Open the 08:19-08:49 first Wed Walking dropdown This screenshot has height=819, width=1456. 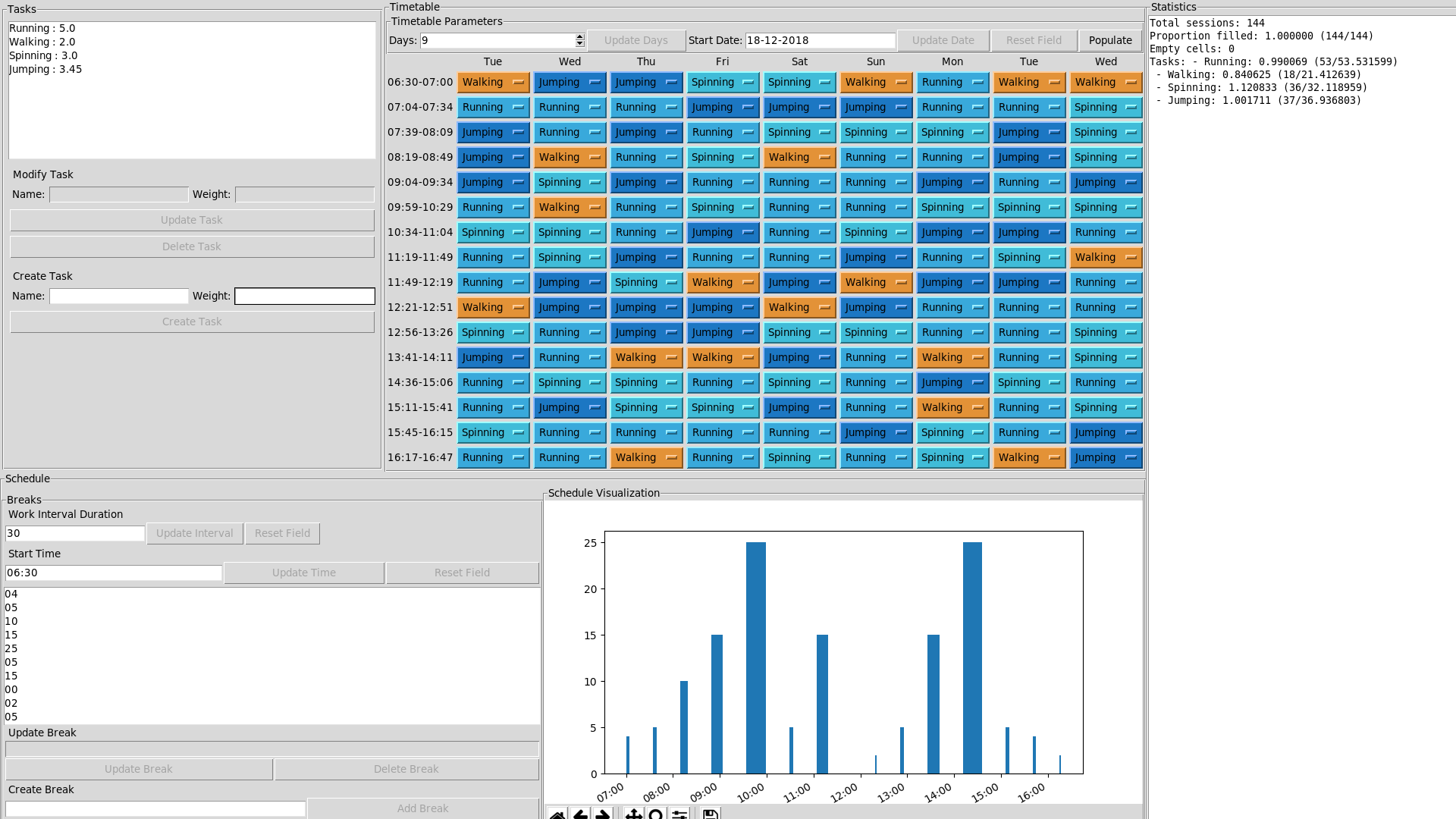[x=570, y=157]
